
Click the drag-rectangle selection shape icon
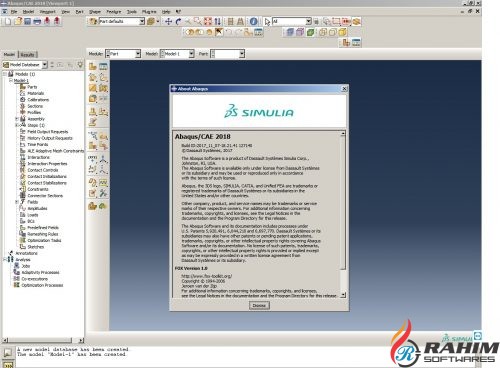(x=336, y=22)
